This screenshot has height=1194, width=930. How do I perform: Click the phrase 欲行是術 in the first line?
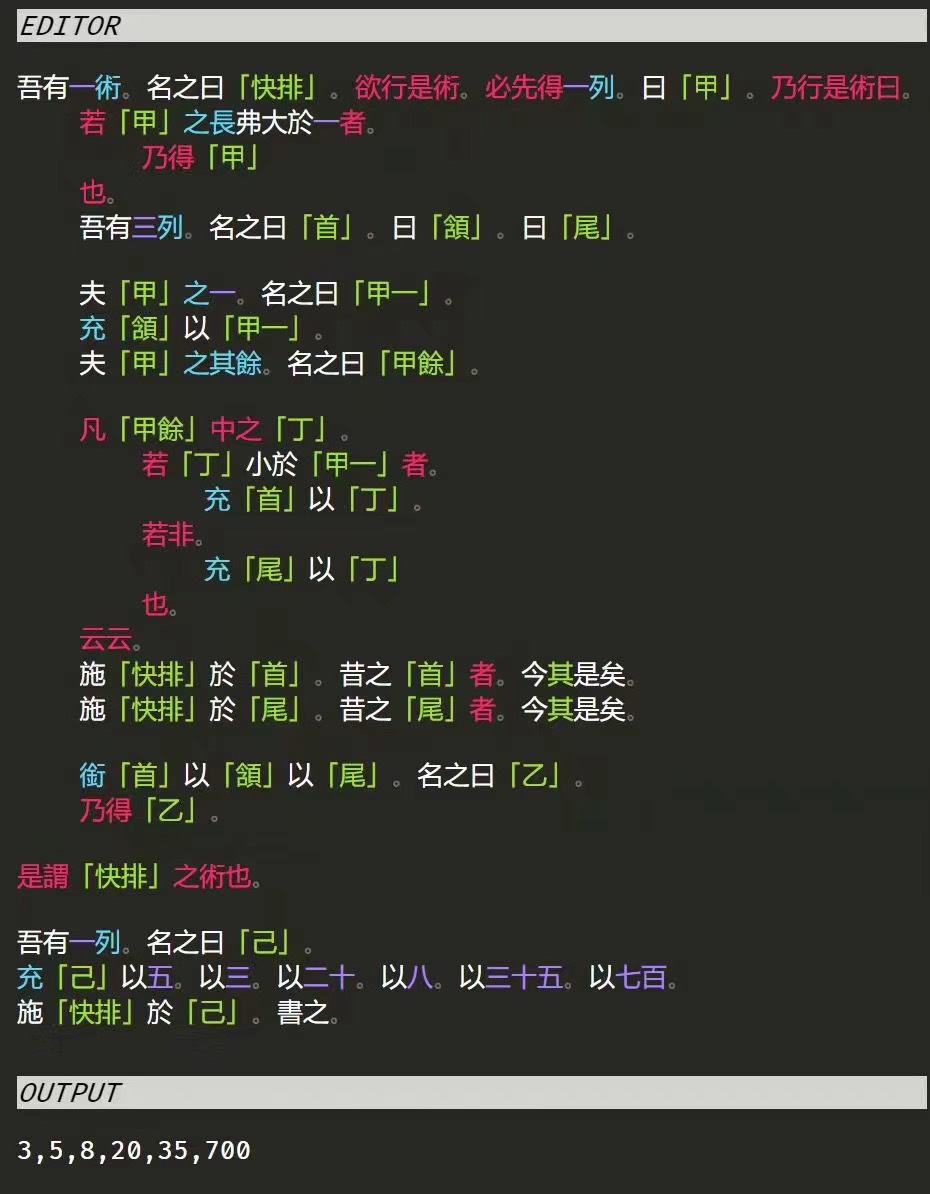tap(405, 88)
